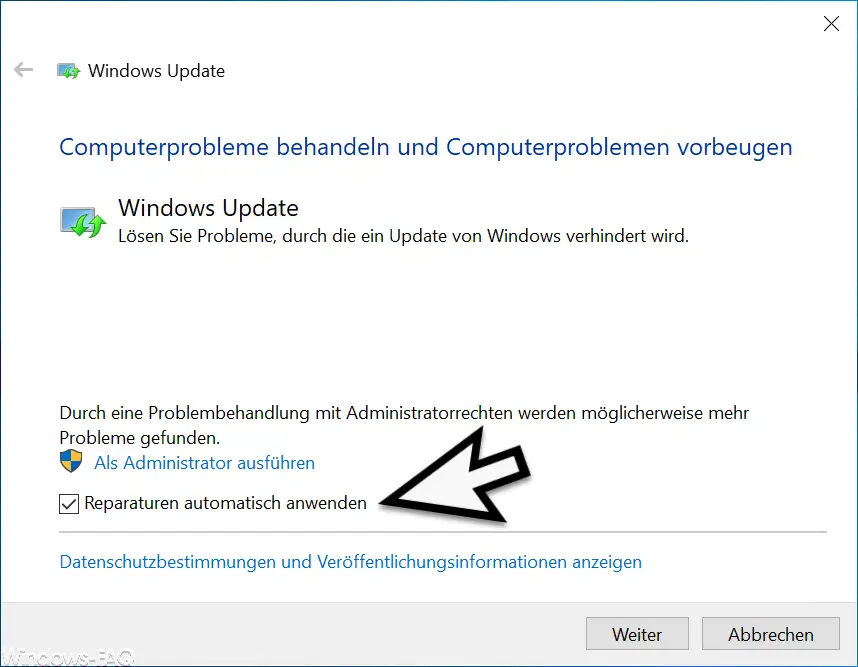
Task: Select the large 'Windows Update' item heading
Action: click(208, 208)
